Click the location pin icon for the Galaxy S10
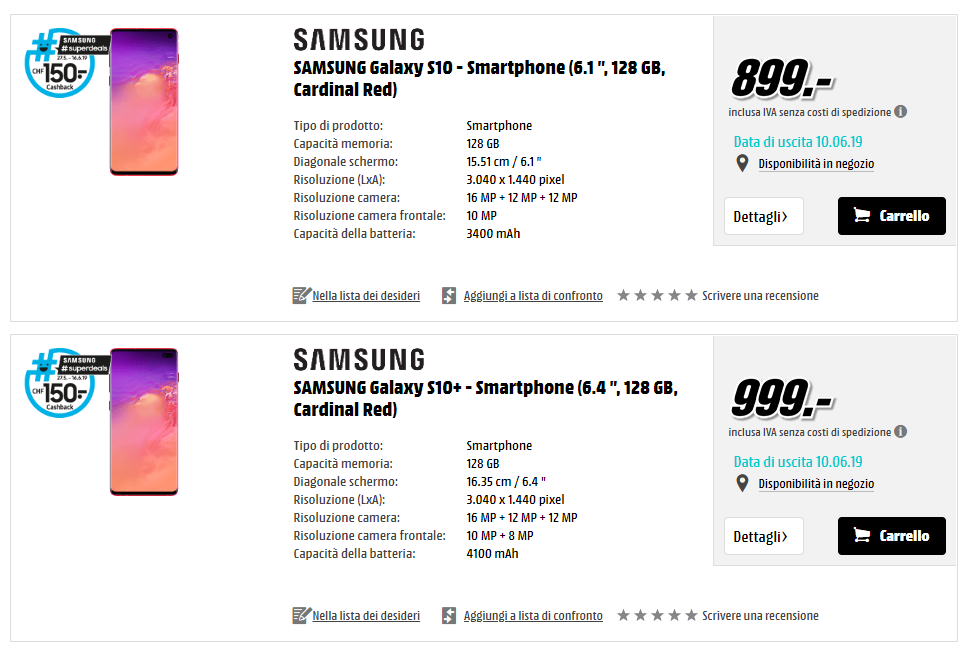Screen dimensions: 973x650 (x=742, y=163)
